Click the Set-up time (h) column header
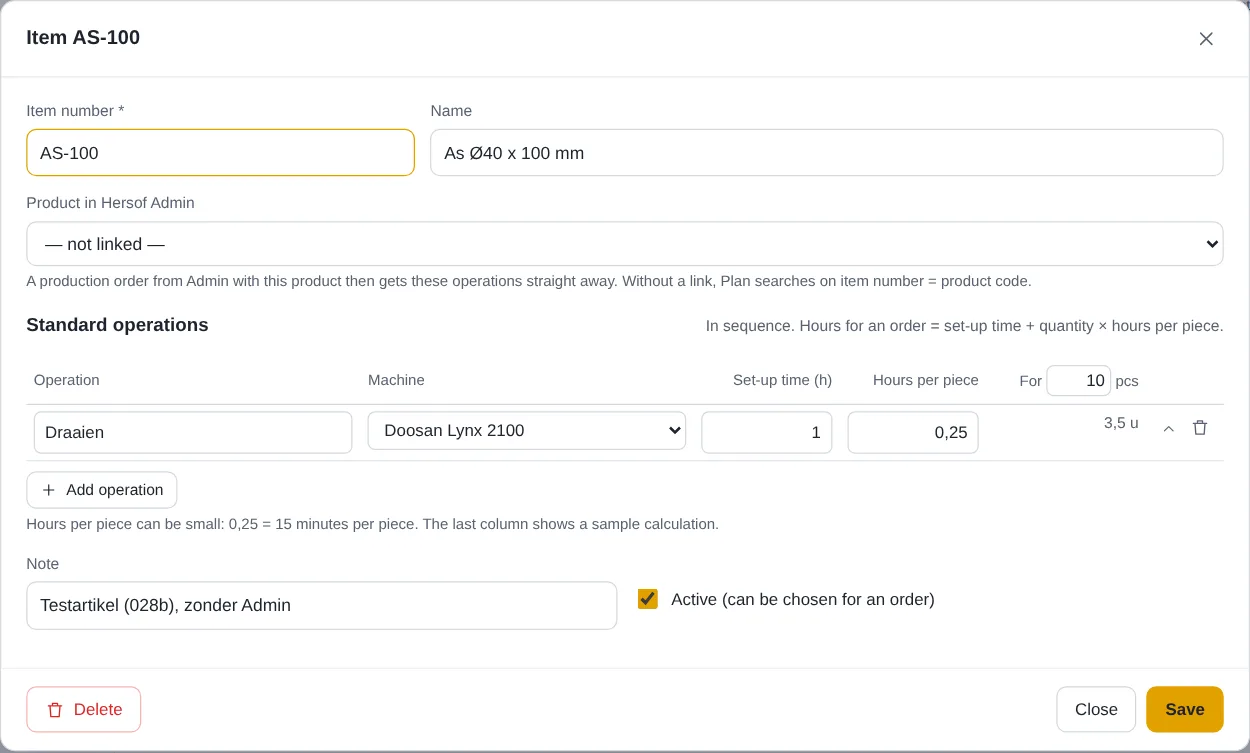The image size is (1250, 753). (782, 380)
